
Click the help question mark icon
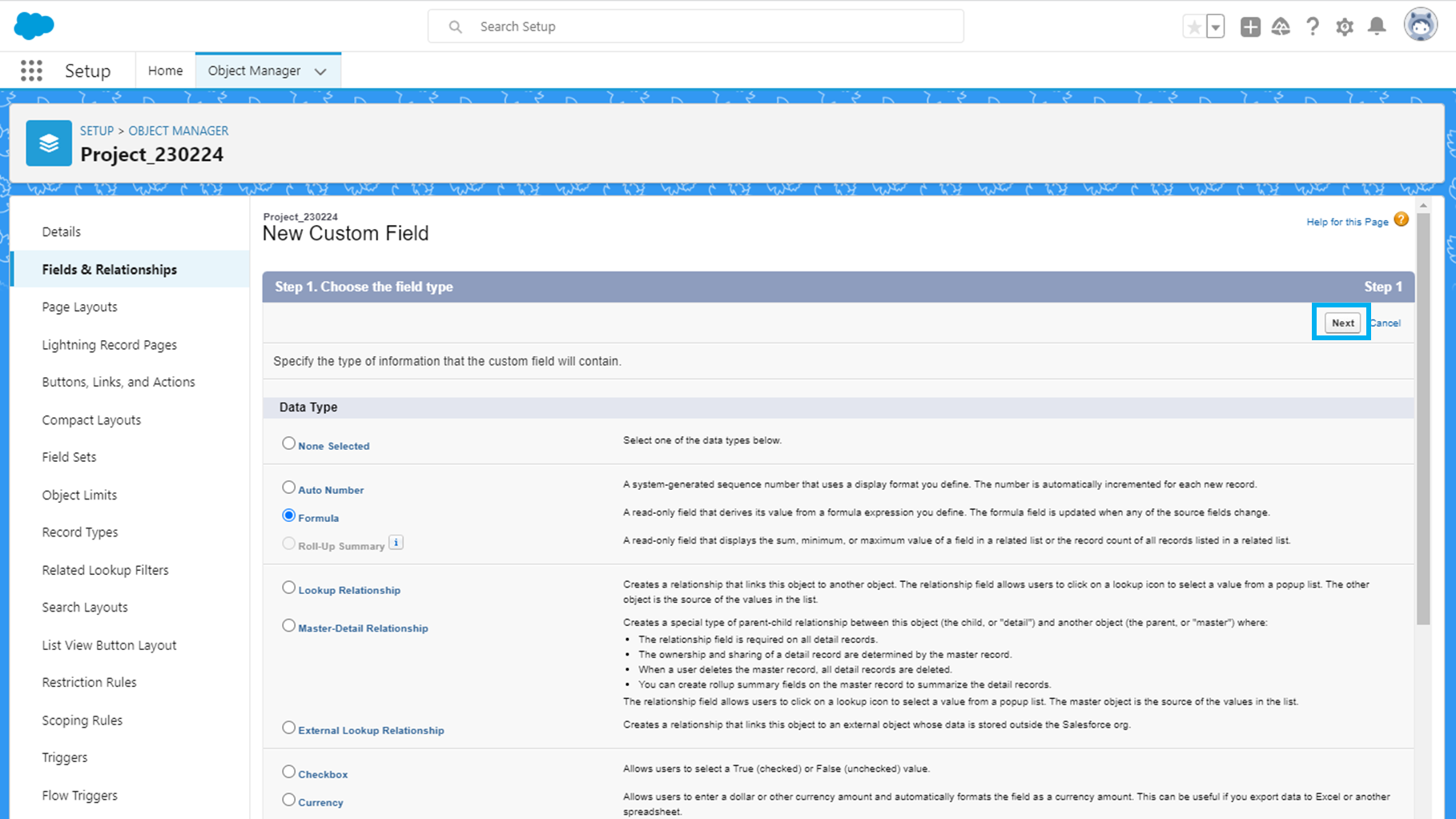[1313, 26]
